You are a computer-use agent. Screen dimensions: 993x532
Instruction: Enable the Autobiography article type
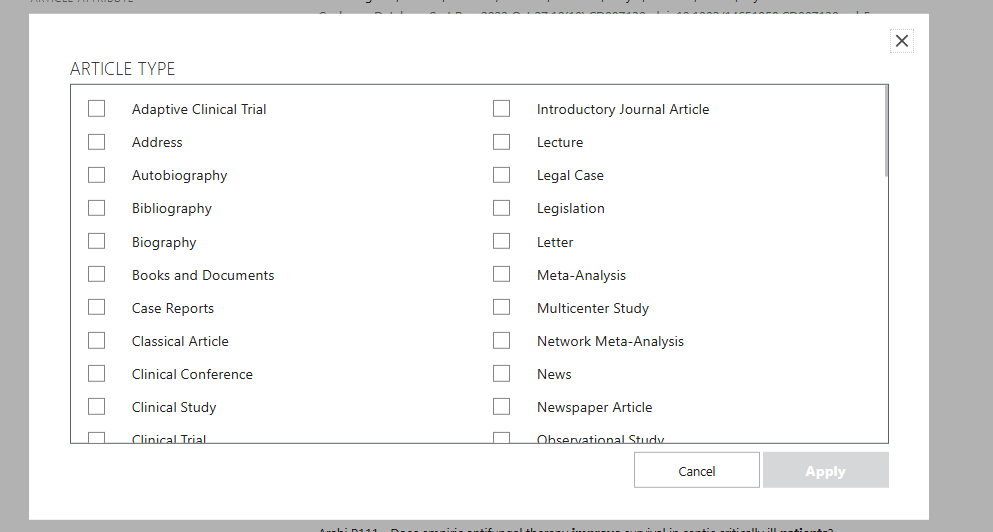97,175
